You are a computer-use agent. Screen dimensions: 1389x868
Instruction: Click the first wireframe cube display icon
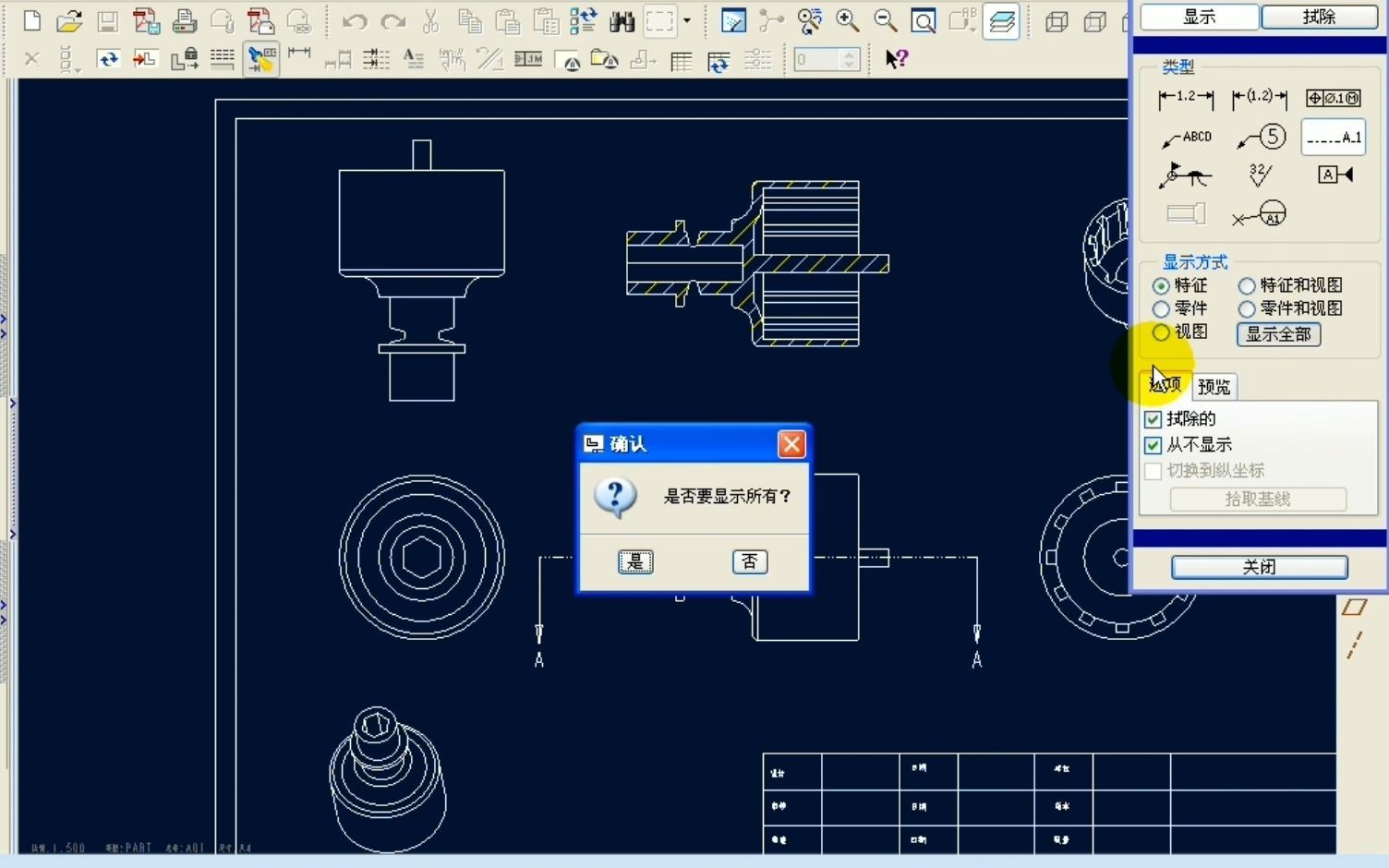click(x=1057, y=20)
